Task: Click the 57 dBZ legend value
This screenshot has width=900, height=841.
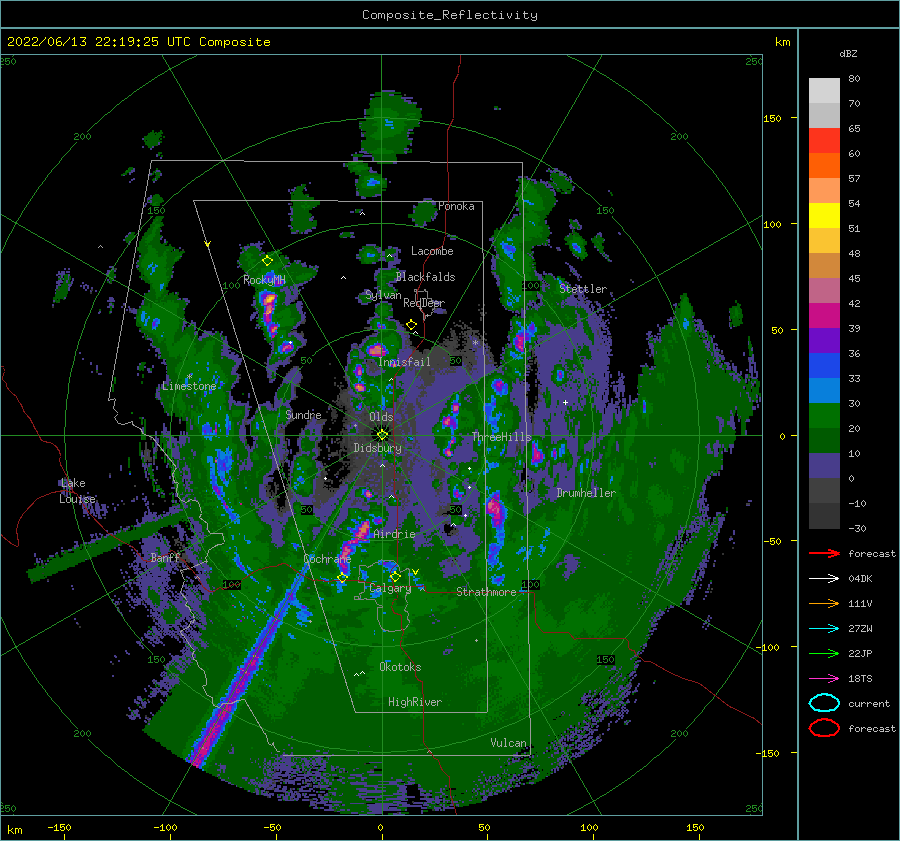Action: [x=854, y=179]
